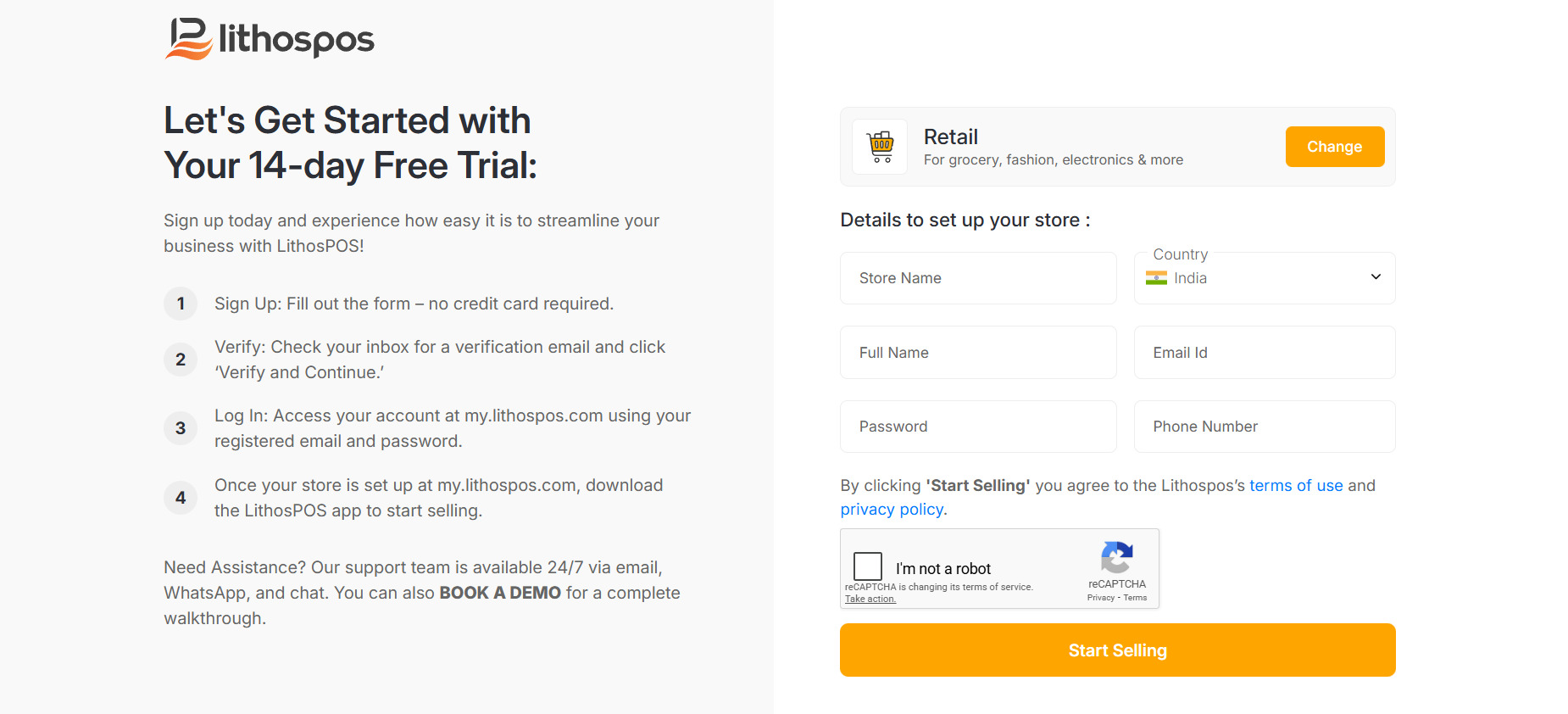Click into the Password field

(978, 427)
